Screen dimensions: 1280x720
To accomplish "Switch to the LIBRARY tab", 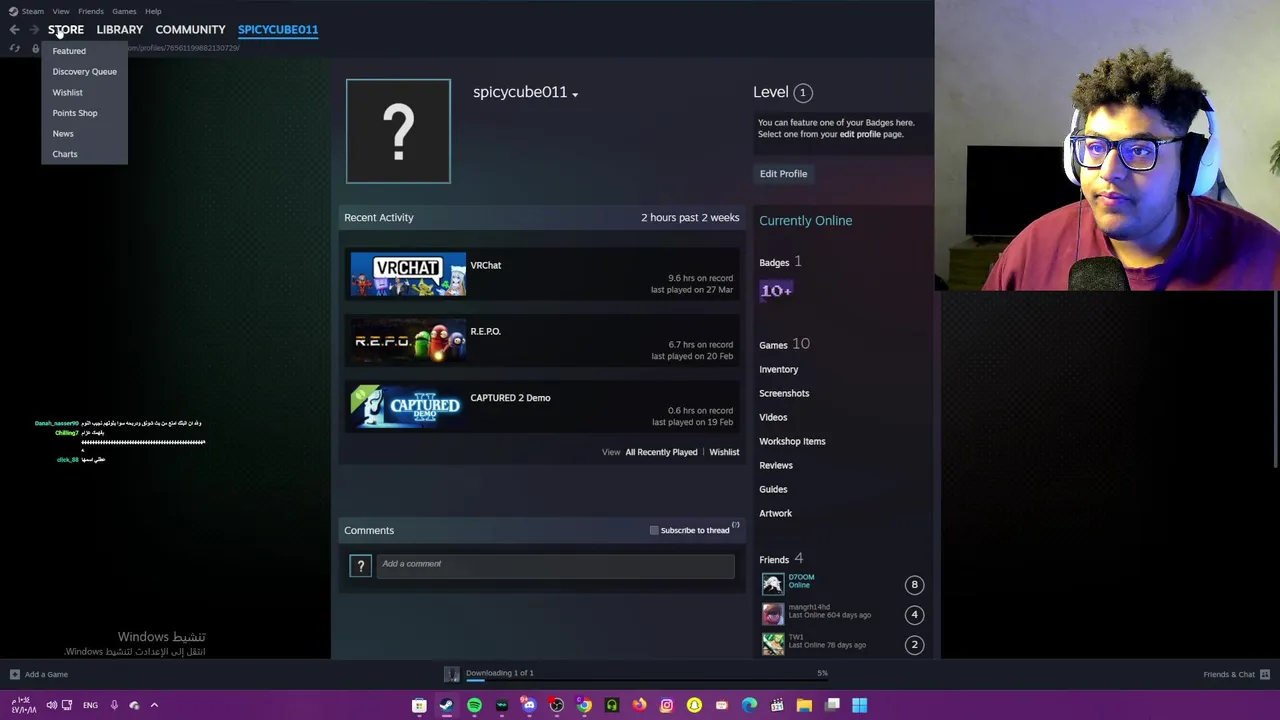I will click(119, 30).
